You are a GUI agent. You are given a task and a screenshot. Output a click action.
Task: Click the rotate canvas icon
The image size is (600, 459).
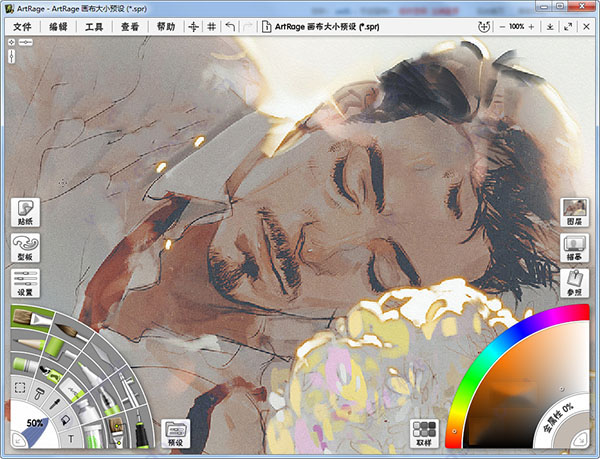[x=484, y=27]
